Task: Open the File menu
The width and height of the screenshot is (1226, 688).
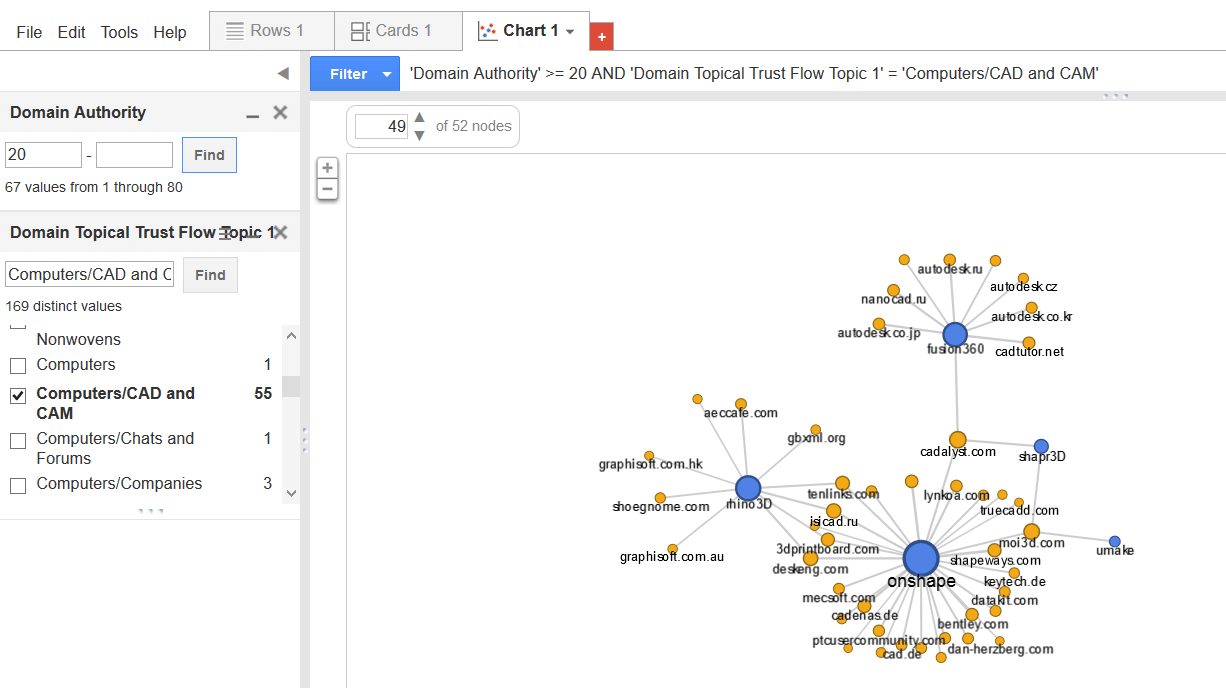Action: click(29, 32)
